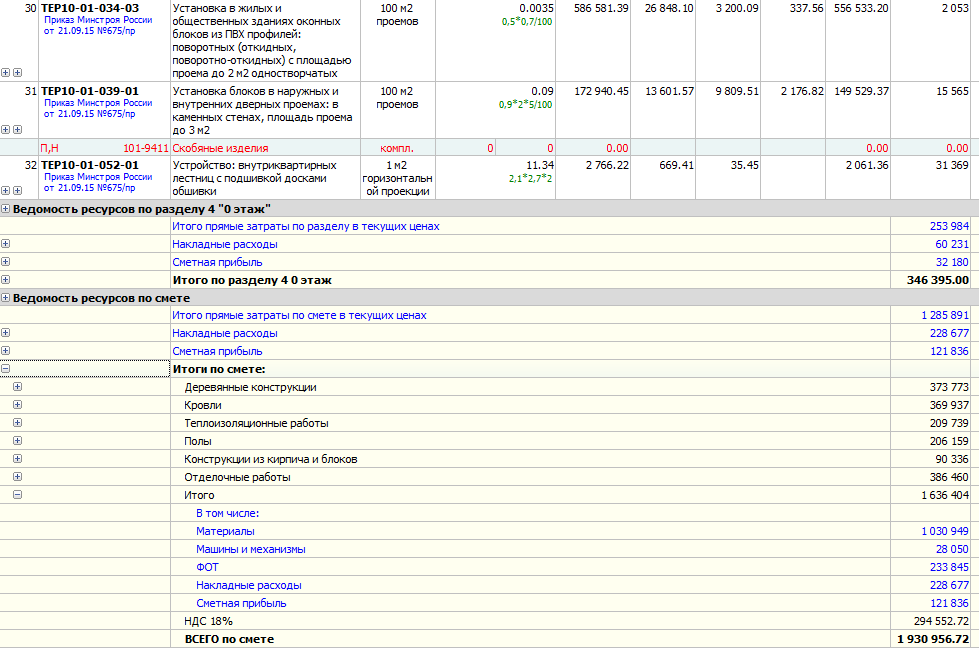Expand the "Деревянные конструкции" totals row
Viewport: 979px width, 656px height.
point(17,387)
